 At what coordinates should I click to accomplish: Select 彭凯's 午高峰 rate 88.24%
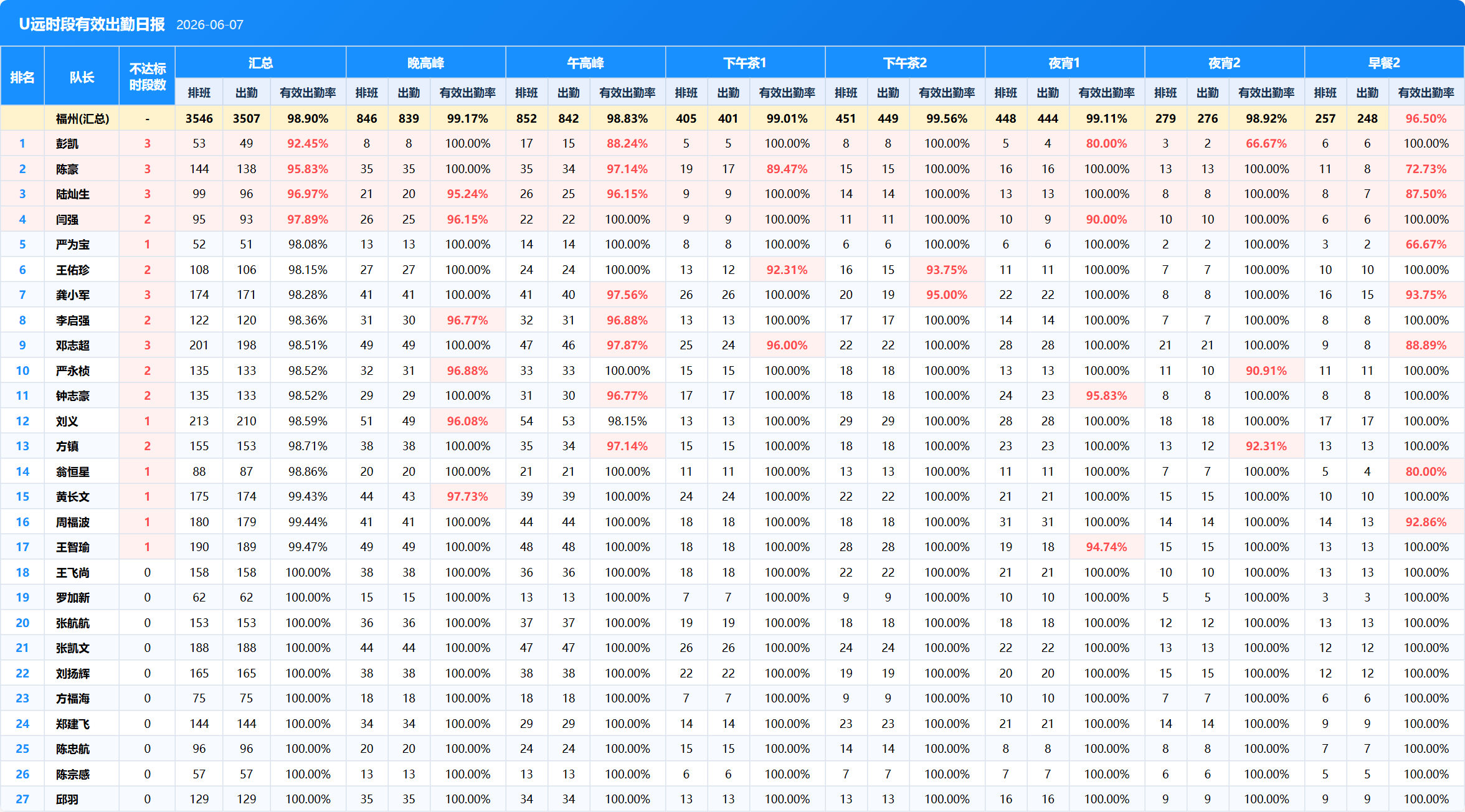pos(627,144)
